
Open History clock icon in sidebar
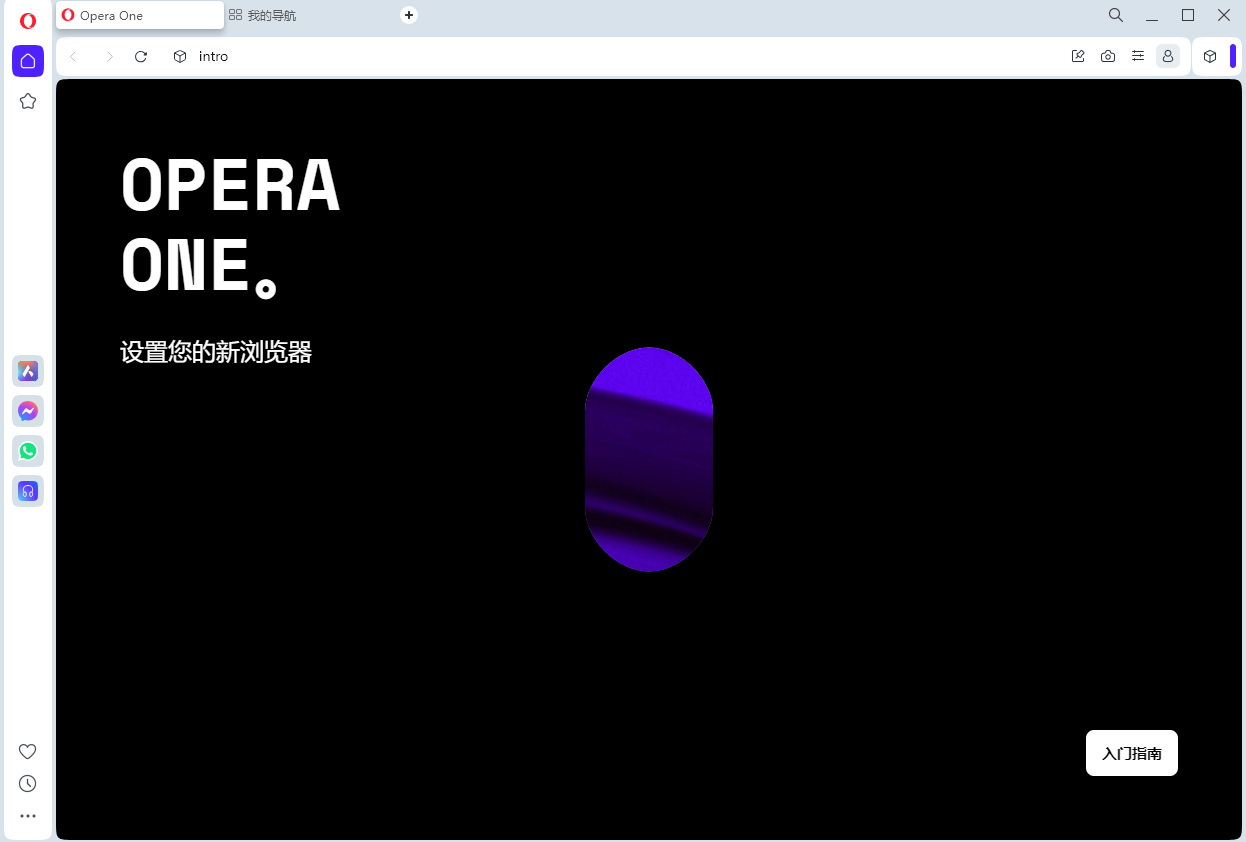(x=28, y=784)
